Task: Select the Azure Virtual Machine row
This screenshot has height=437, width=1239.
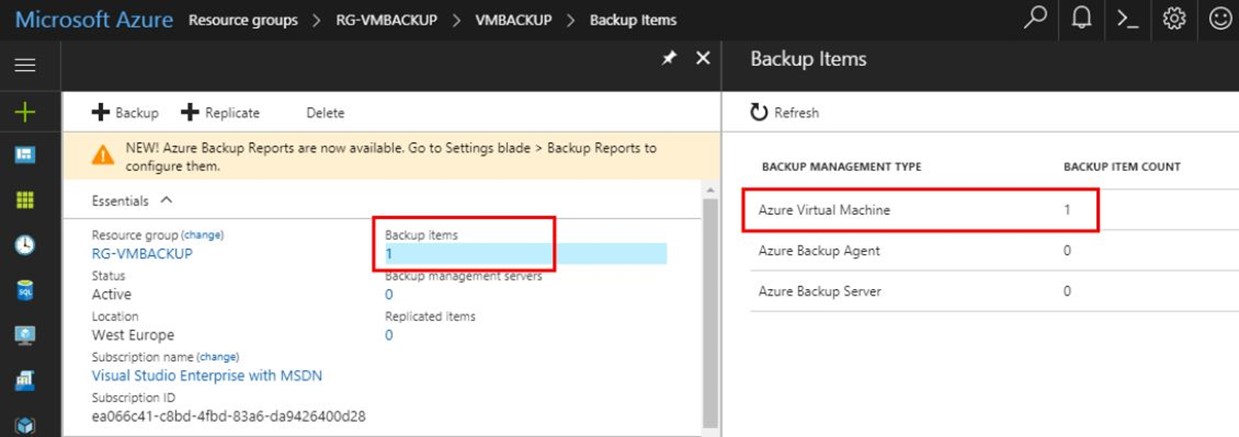Action: pyautogui.click(x=921, y=210)
